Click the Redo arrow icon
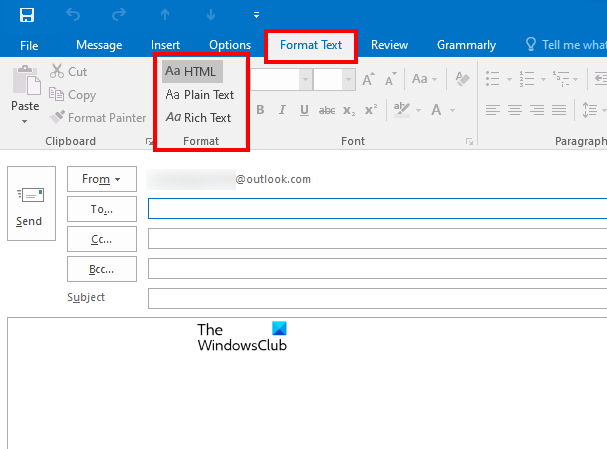Image resolution: width=607 pixels, height=449 pixels. tap(119, 15)
